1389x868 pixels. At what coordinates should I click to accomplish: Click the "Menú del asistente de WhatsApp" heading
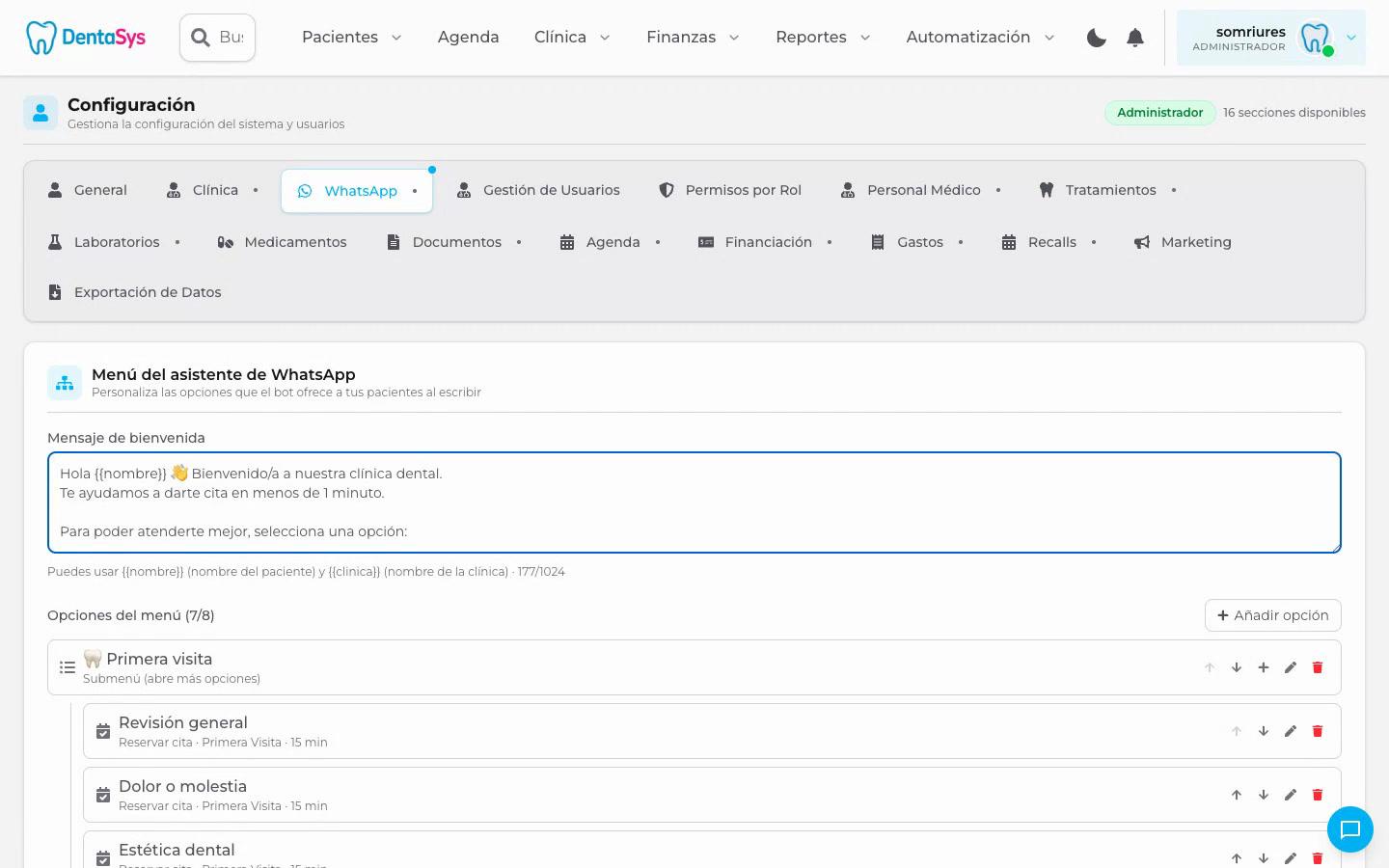pos(224,374)
